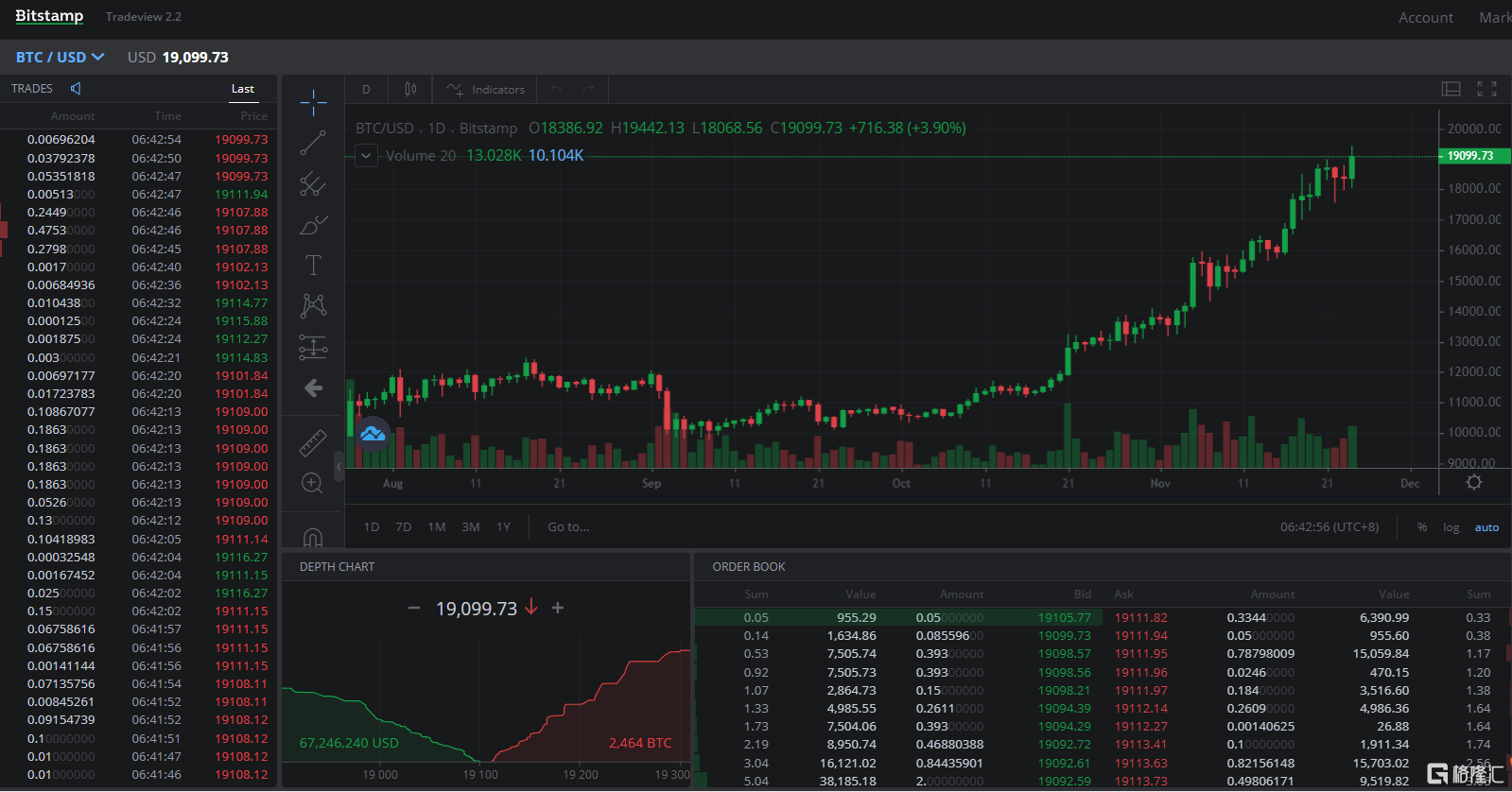Toggle log scale mode

[1451, 527]
